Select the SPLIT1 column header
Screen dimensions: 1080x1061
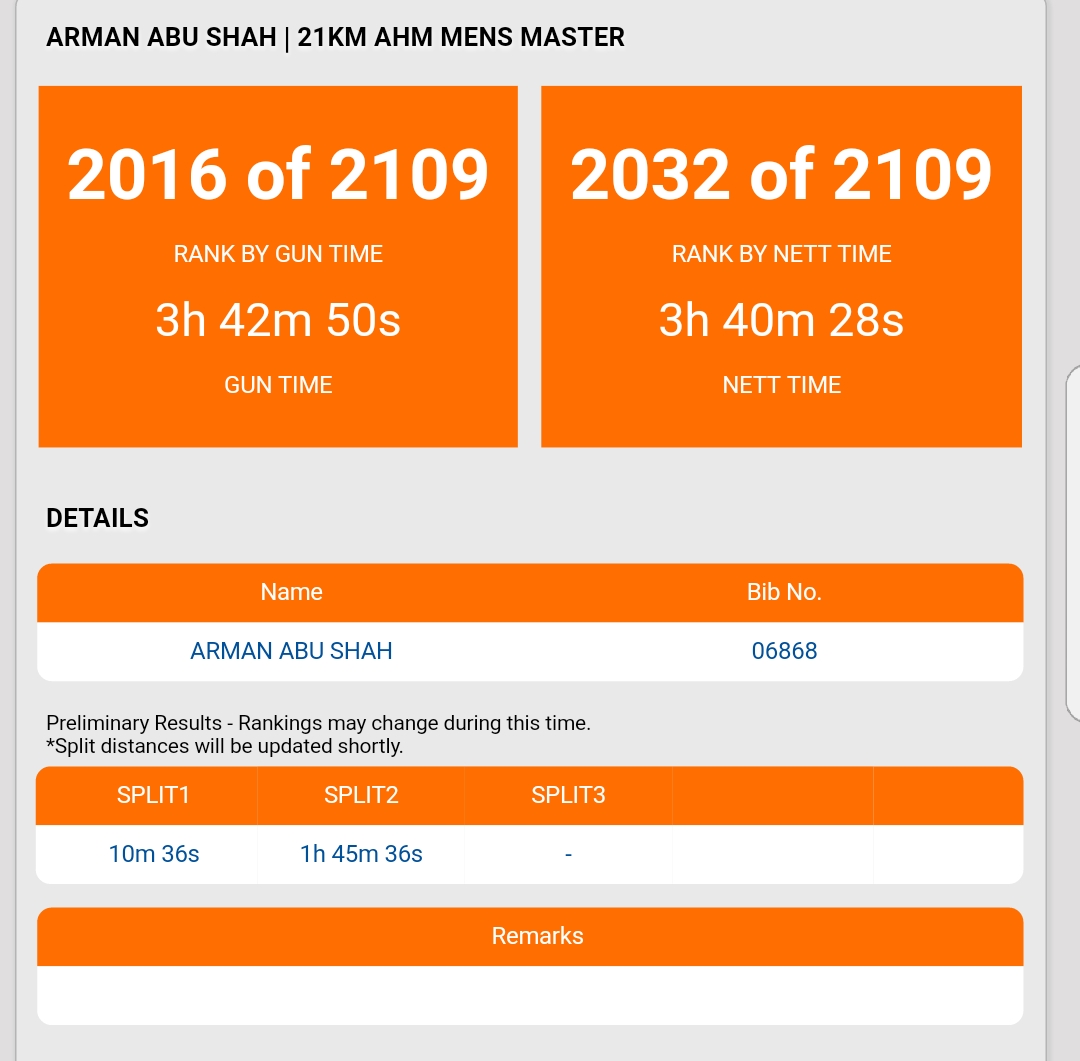pyautogui.click(x=153, y=795)
